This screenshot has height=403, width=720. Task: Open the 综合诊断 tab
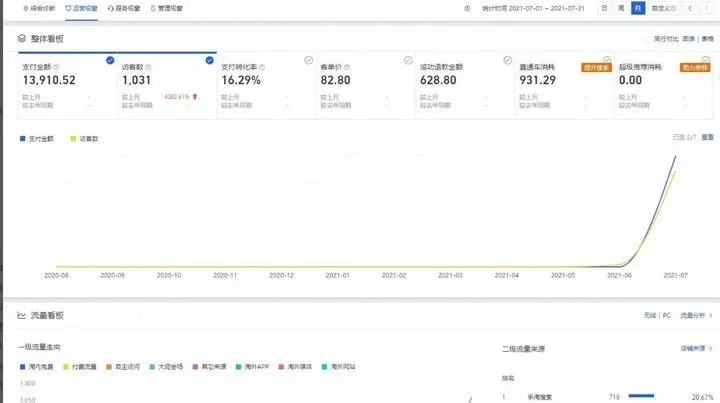(39, 8)
